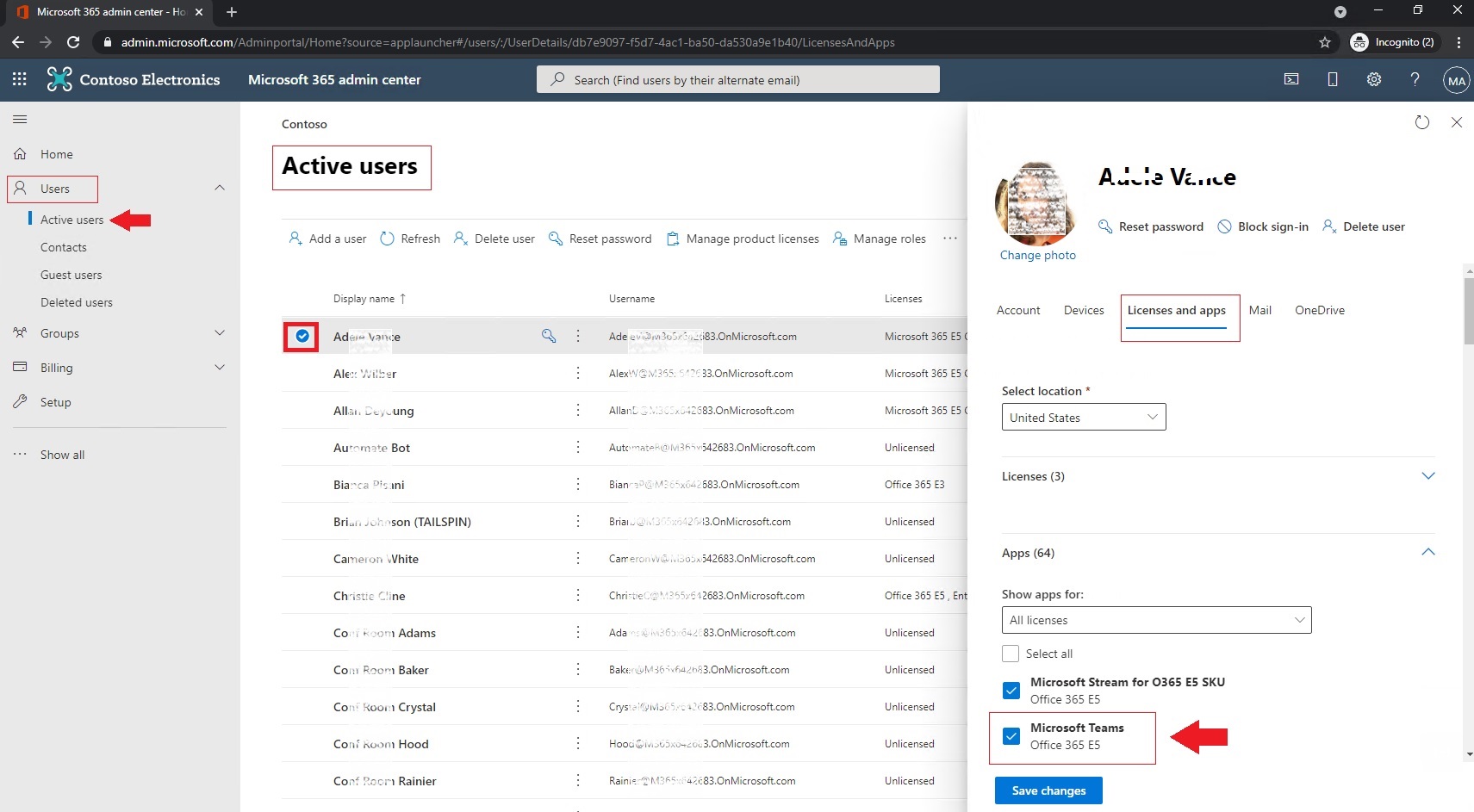
Task: Open more options for Automate Bot row
Action: coord(578,447)
